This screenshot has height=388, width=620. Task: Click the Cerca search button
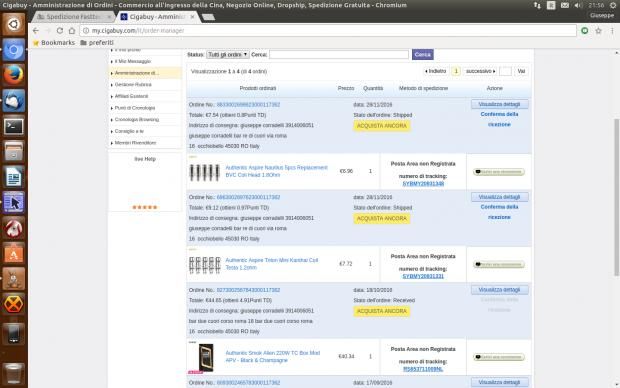coord(422,55)
